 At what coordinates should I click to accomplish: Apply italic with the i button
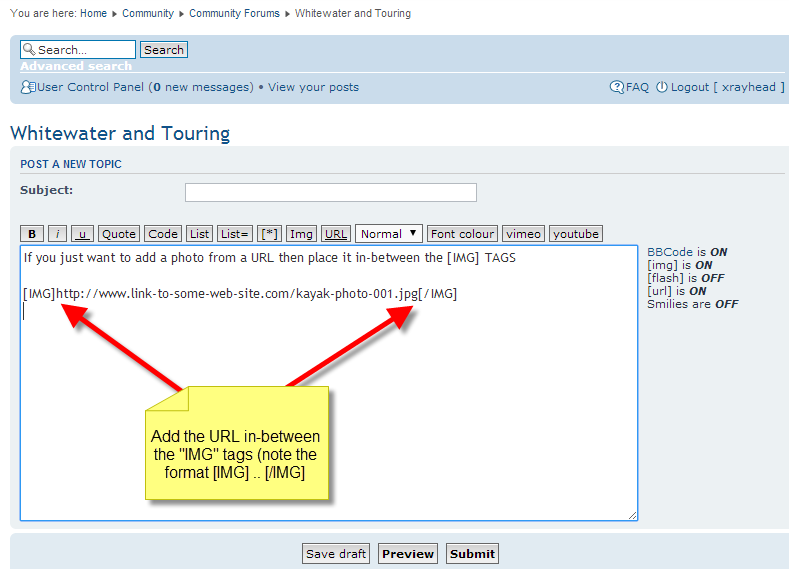coord(57,234)
